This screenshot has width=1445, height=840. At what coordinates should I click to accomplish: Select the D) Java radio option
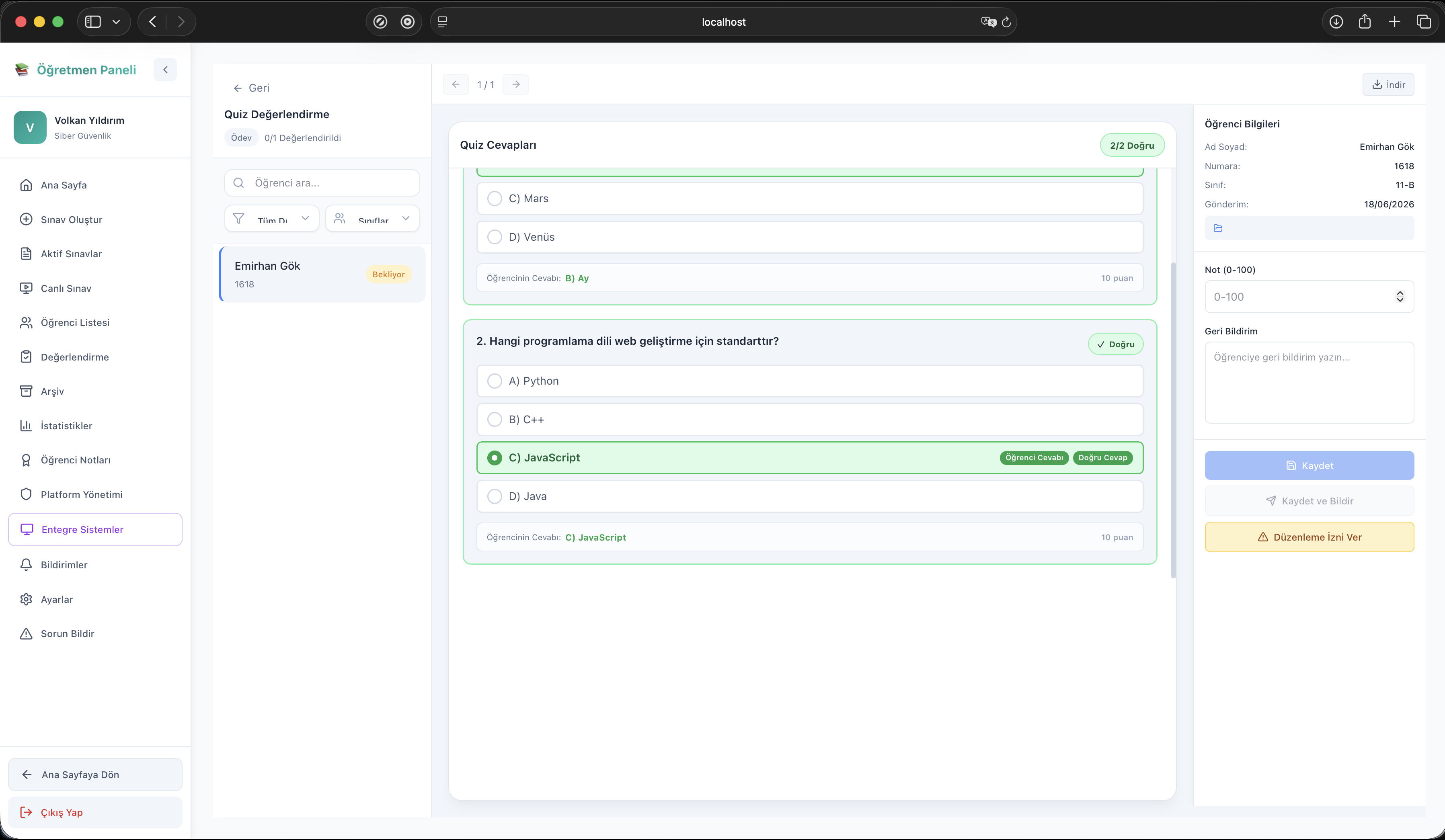pyautogui.click(x=494, y=496)
